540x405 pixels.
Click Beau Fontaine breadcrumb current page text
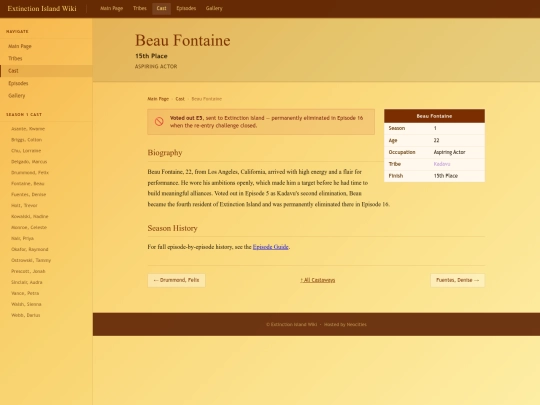point(207,99)
